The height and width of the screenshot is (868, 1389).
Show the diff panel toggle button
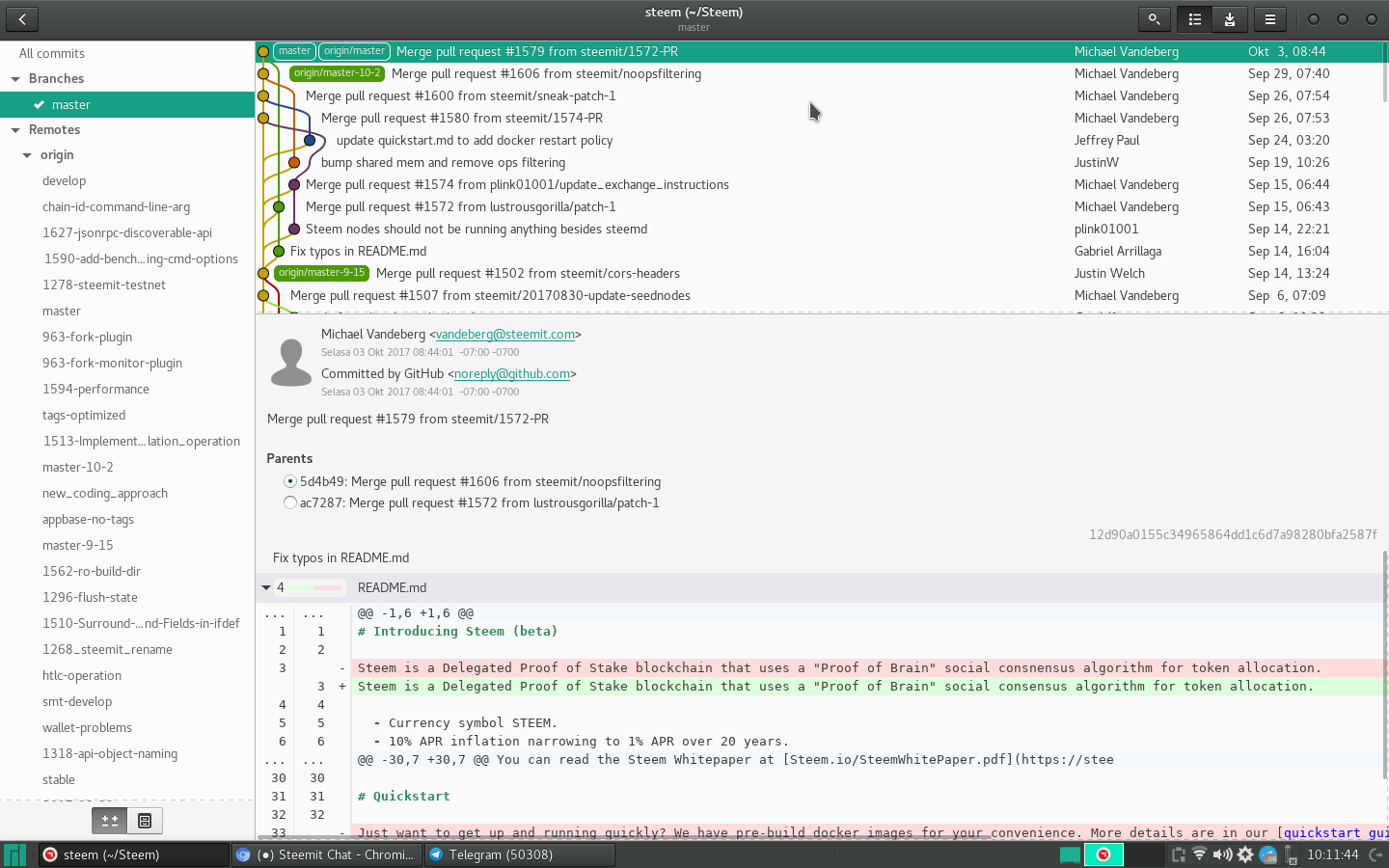click(x=110, y=821)
